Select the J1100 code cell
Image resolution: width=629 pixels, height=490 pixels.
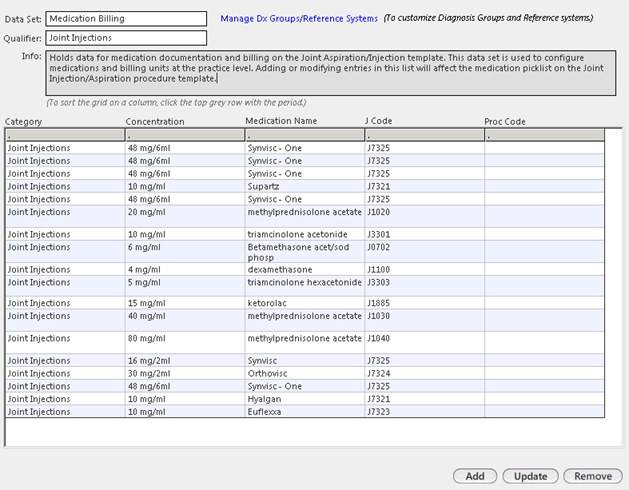(424, 269)
